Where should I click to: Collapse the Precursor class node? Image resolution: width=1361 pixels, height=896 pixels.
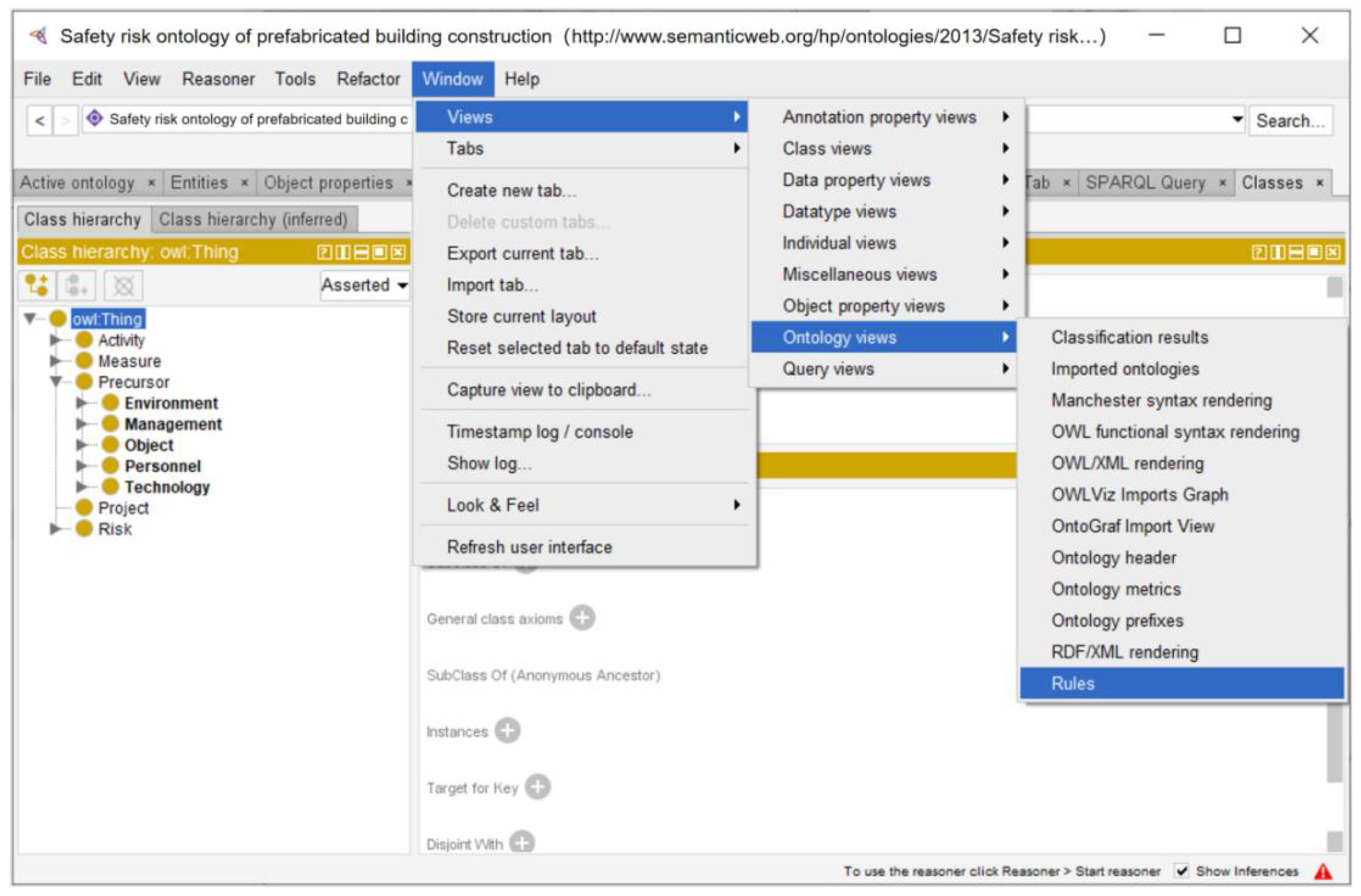click(x=55, y=381)
